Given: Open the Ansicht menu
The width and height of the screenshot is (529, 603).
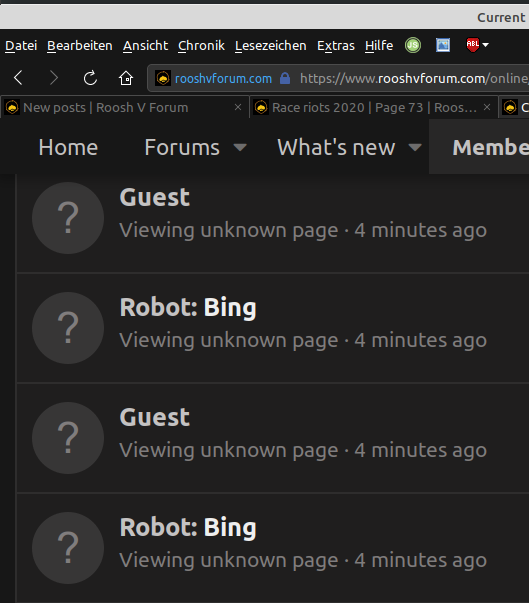Looking at the screenshot, I should coord(145,46).
